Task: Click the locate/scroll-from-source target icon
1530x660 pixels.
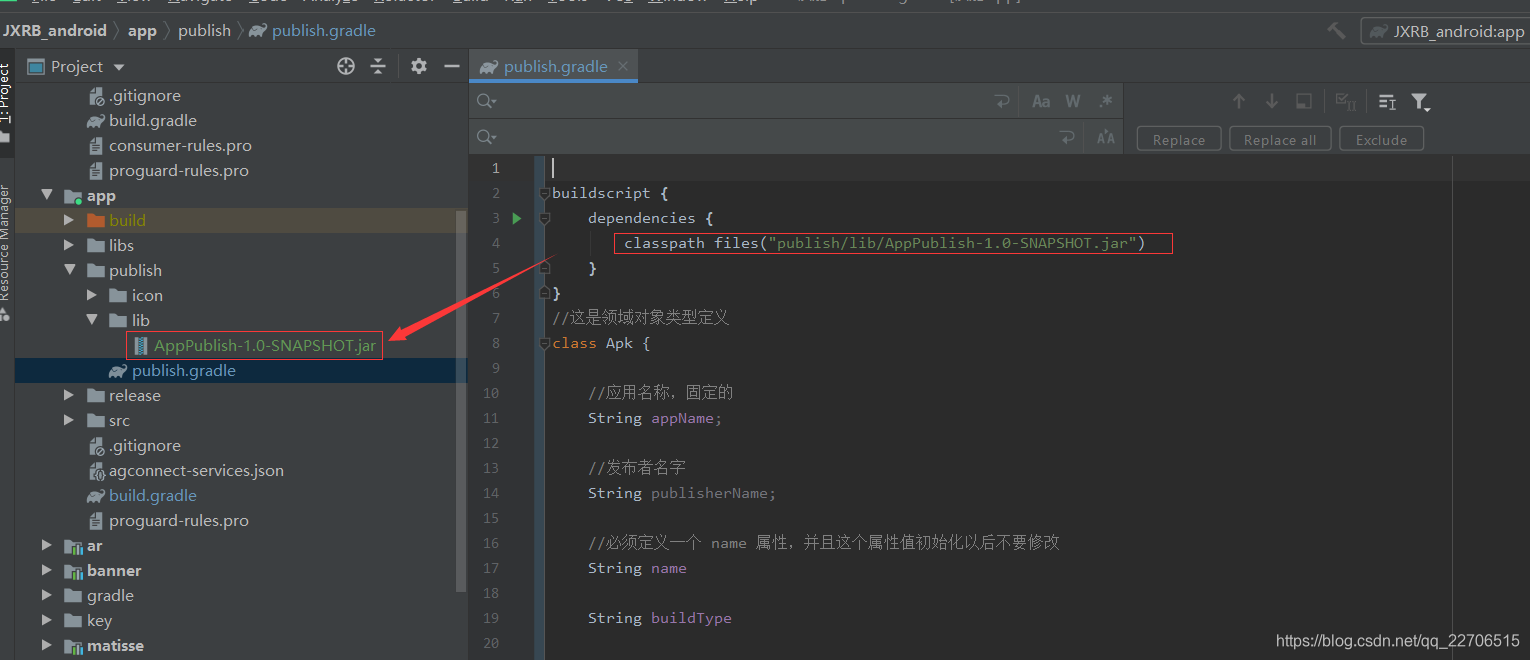Action: pyautogui.click(x=346, y=66)
